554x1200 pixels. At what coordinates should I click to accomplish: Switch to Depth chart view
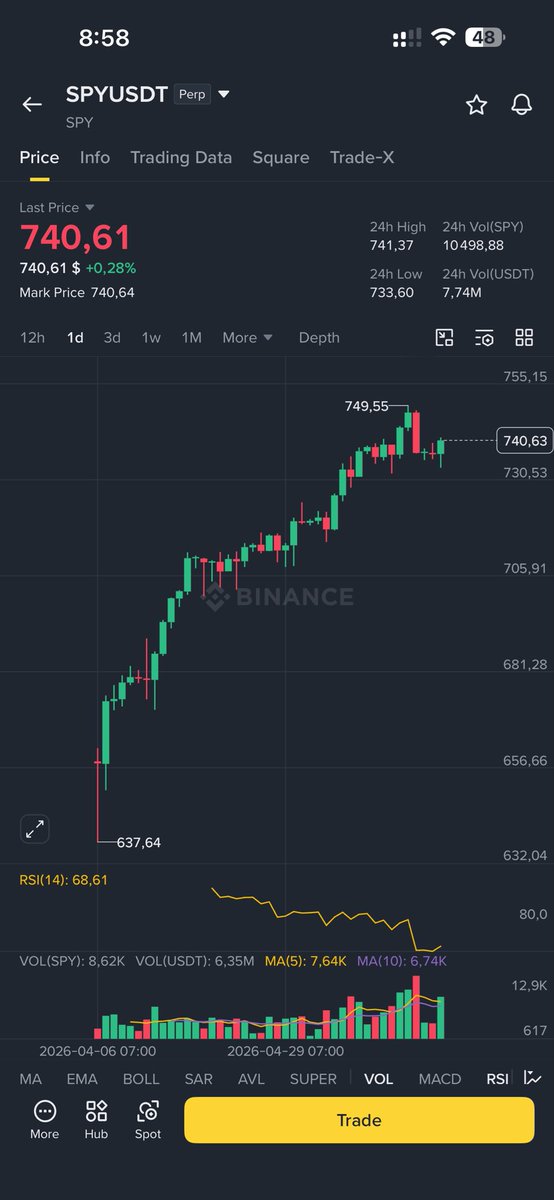pos(319,337)
